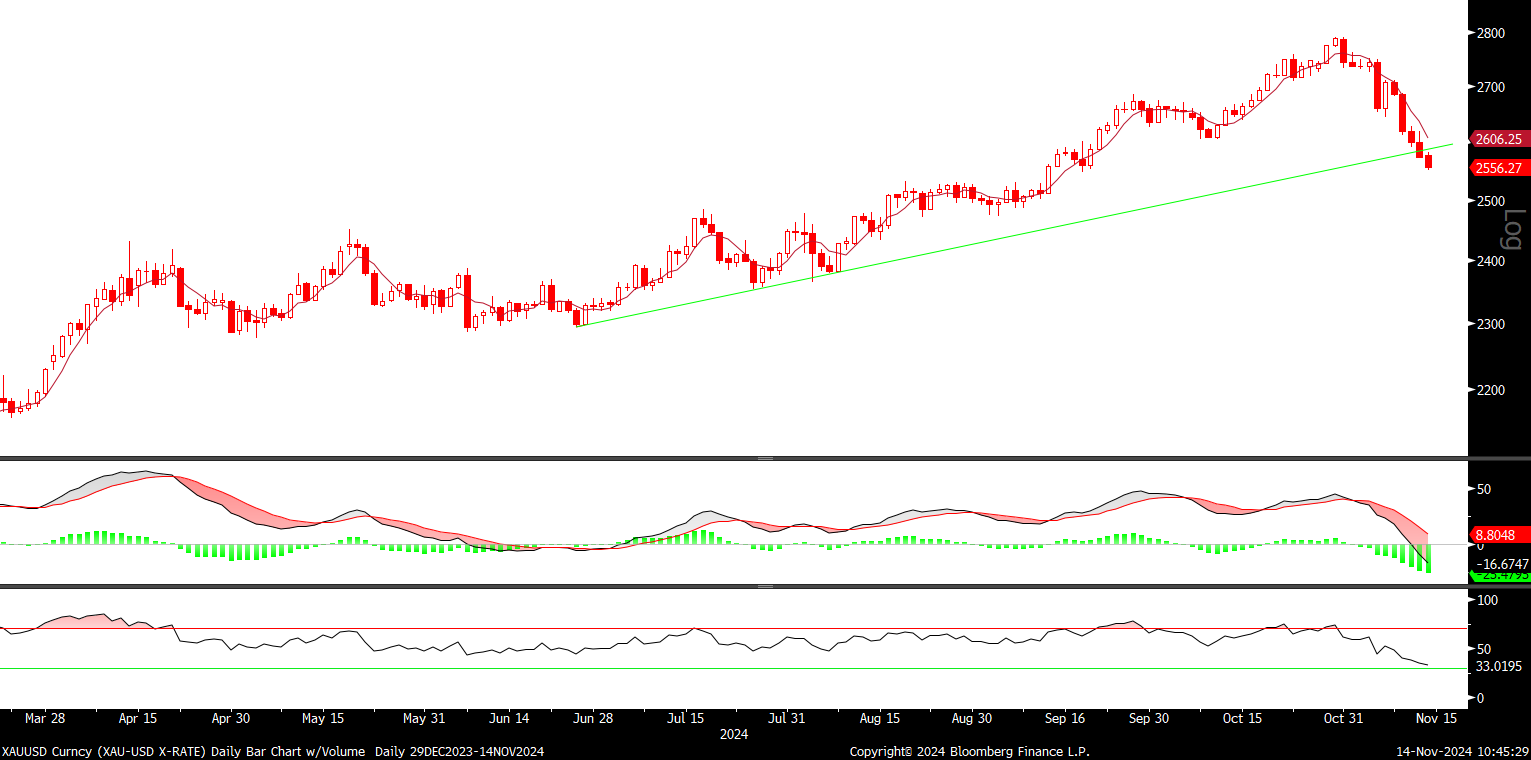Click the green MACD histogram value tag

click(1500, 576)
